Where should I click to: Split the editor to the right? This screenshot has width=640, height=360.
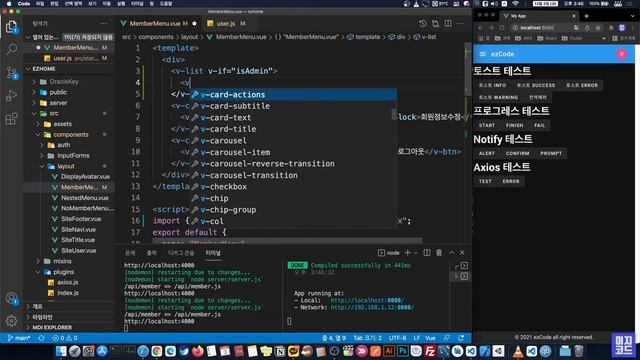tap(448, 24)
